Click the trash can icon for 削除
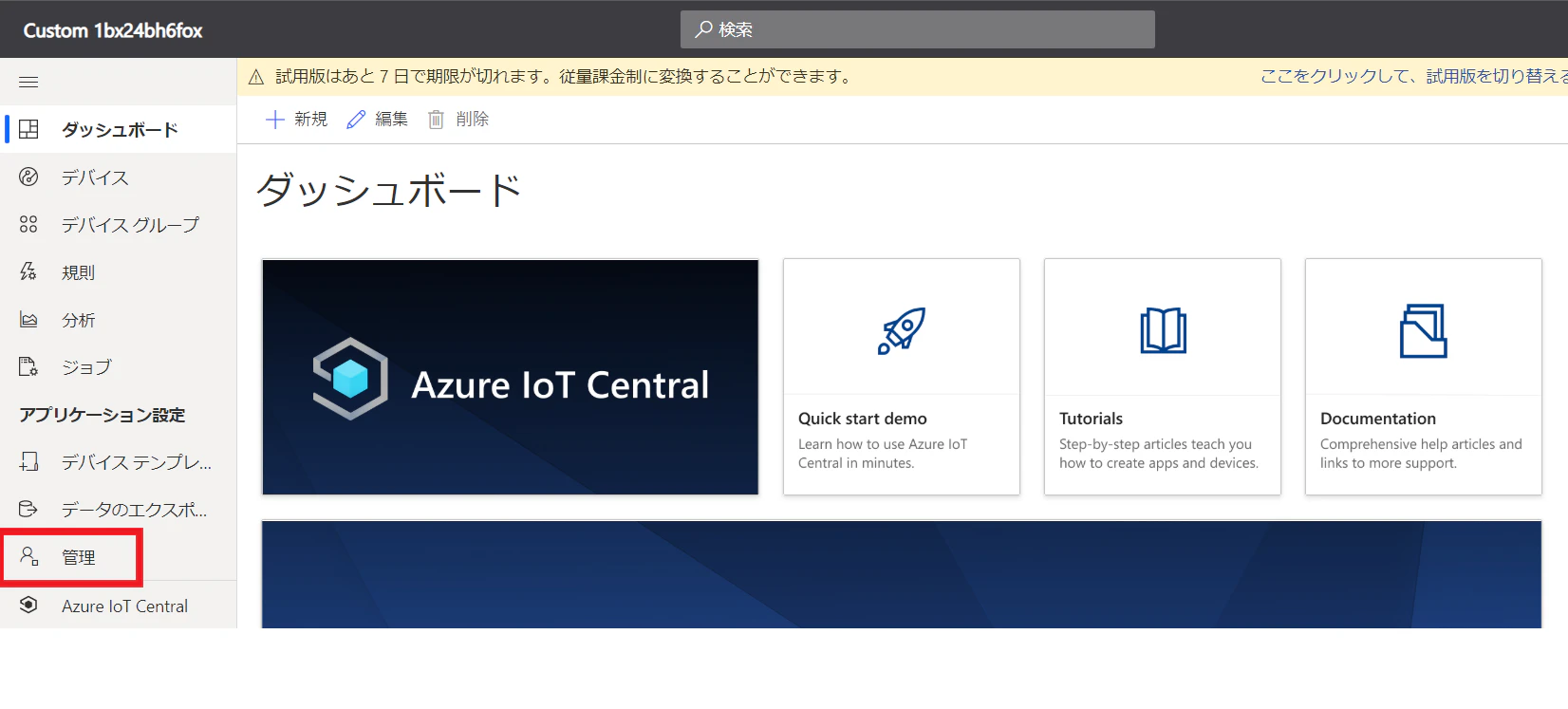Image resolution: width=1568 pixels, height=709 pixels. pyautogui.click(x=436, y=119)
